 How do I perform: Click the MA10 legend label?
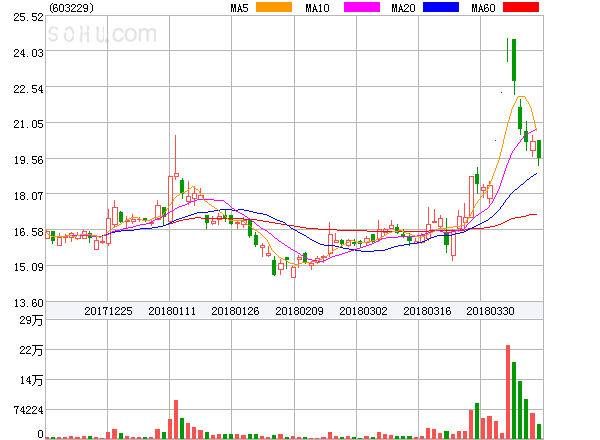[x=317, y=8]
